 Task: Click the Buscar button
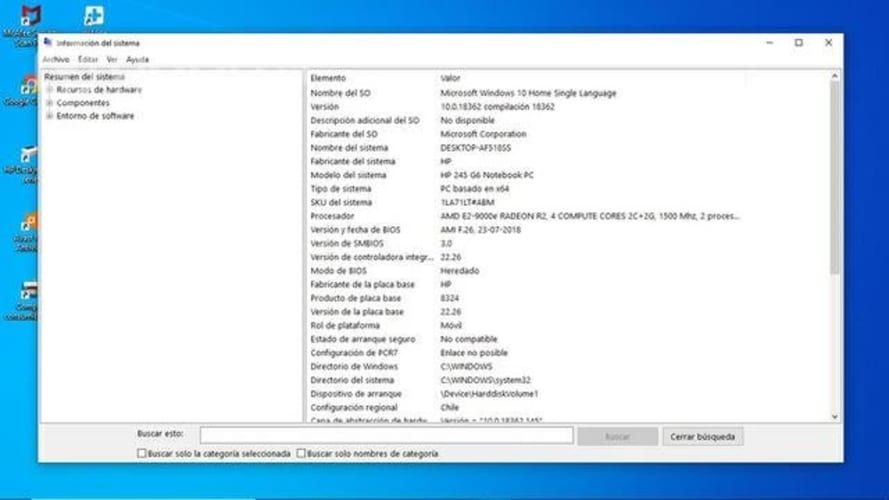tap(617, 437)
